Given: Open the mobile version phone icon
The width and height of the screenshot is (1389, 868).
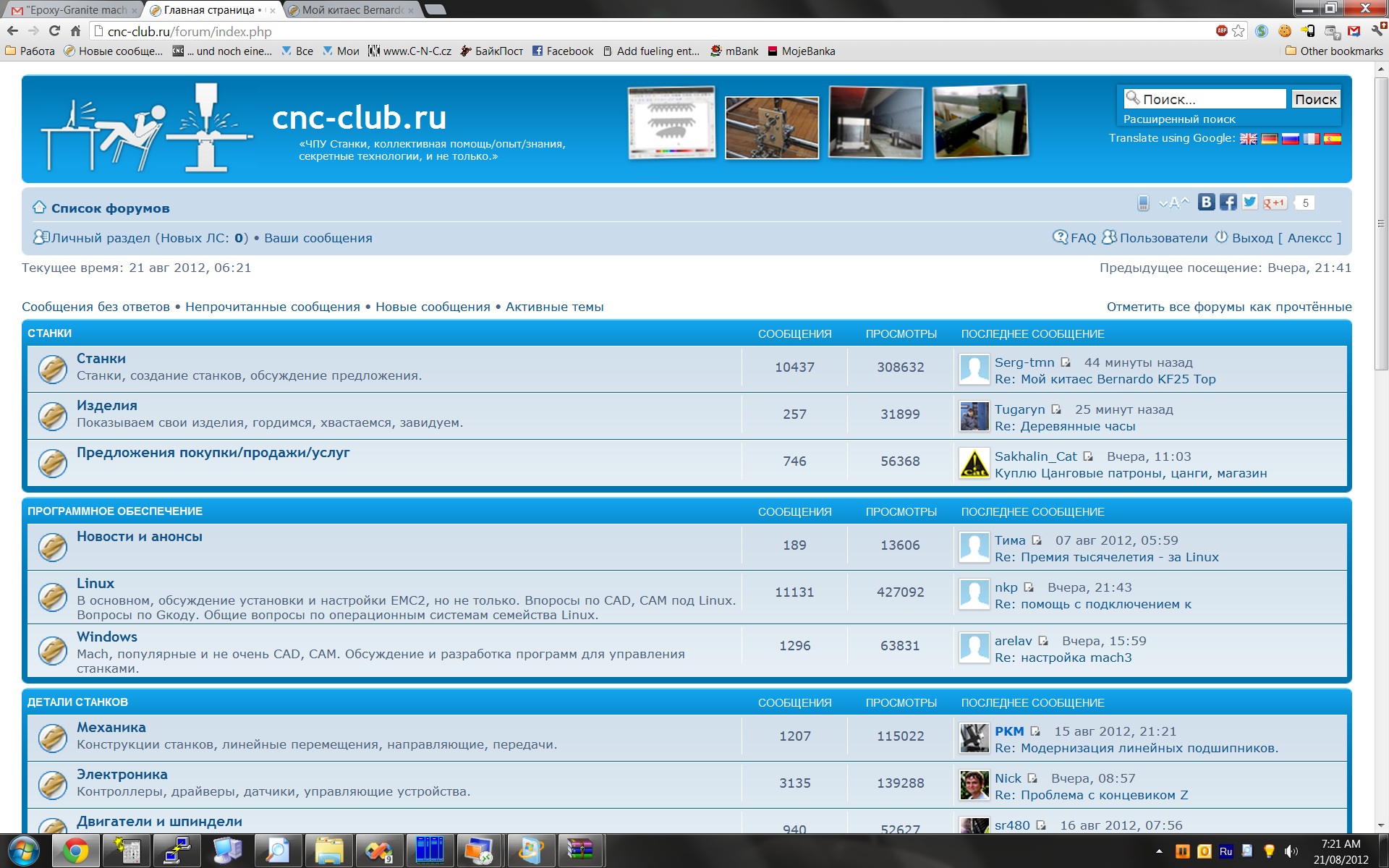Looking at the screenshot, I should pyautogui.click(x=1143, y=203).
